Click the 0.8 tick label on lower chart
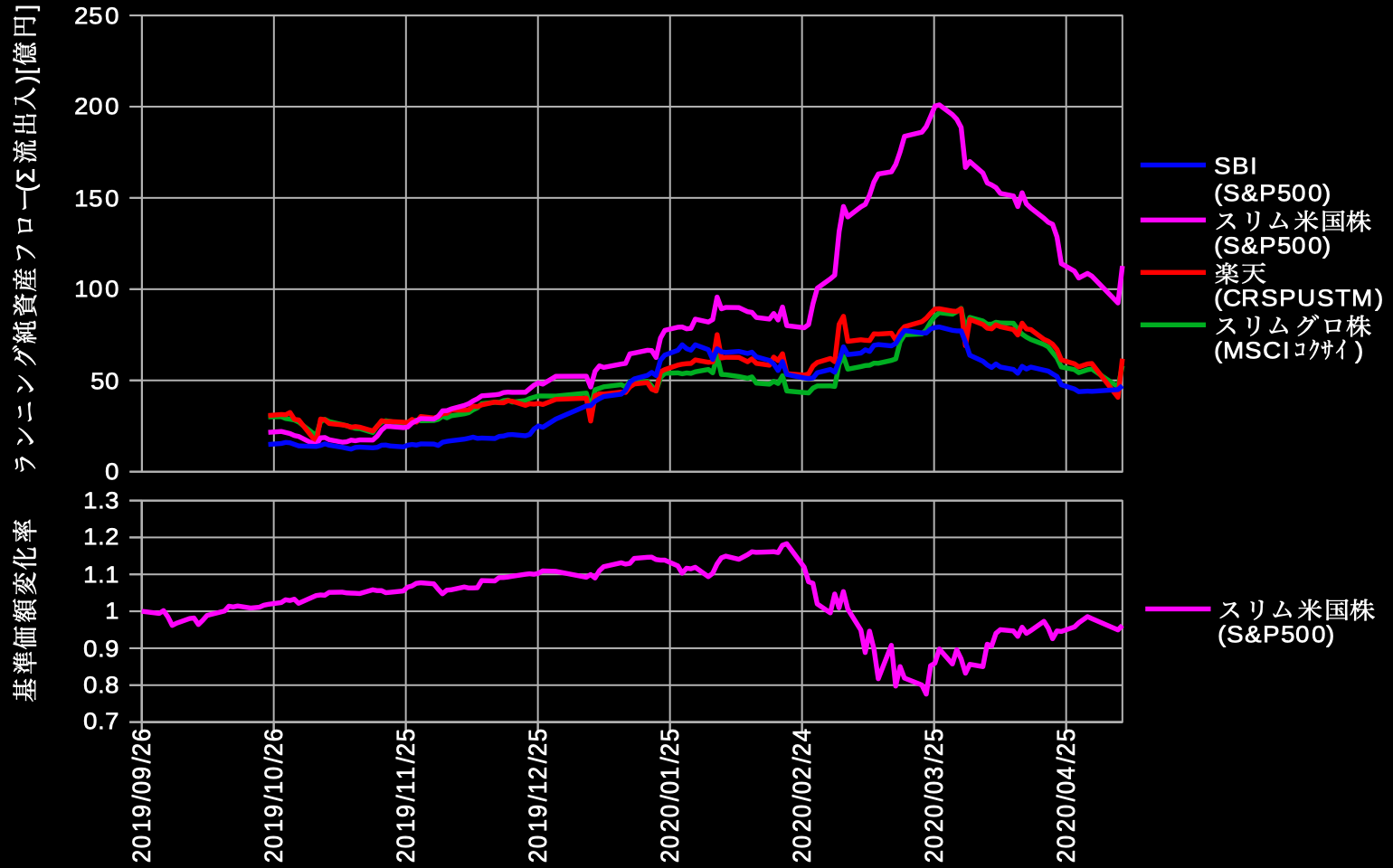 [x=101, y=685]
